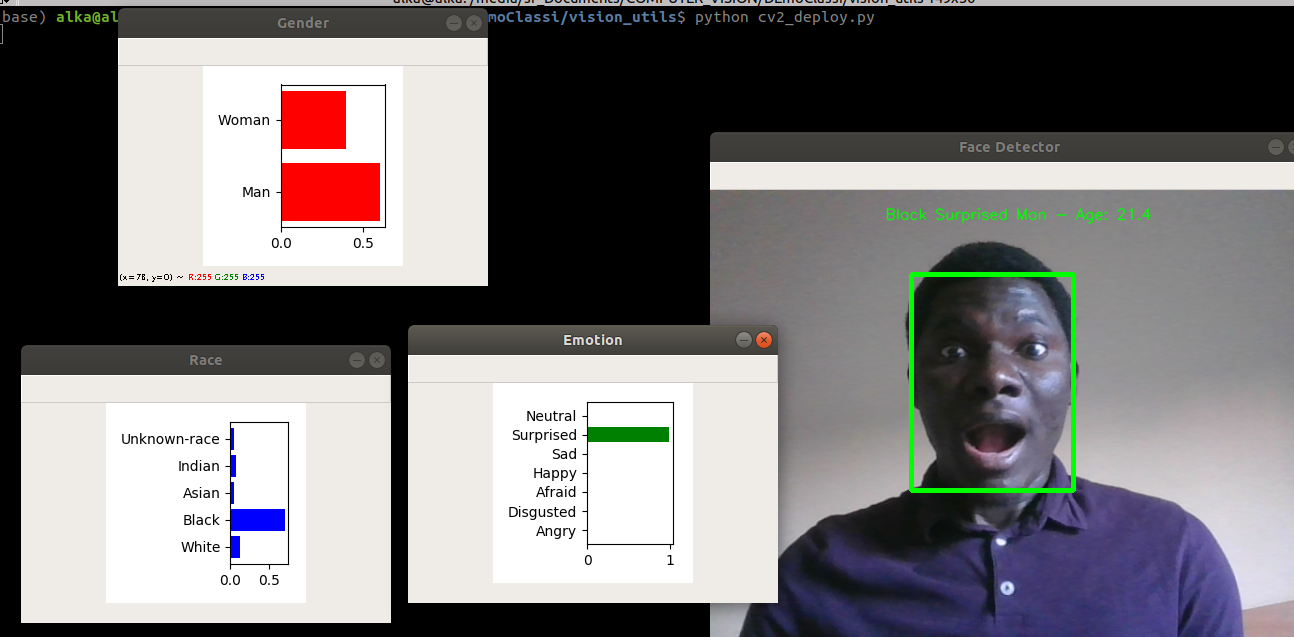Minimize the Emotion window
1294x637 pixels.
[x=744, y=340]
